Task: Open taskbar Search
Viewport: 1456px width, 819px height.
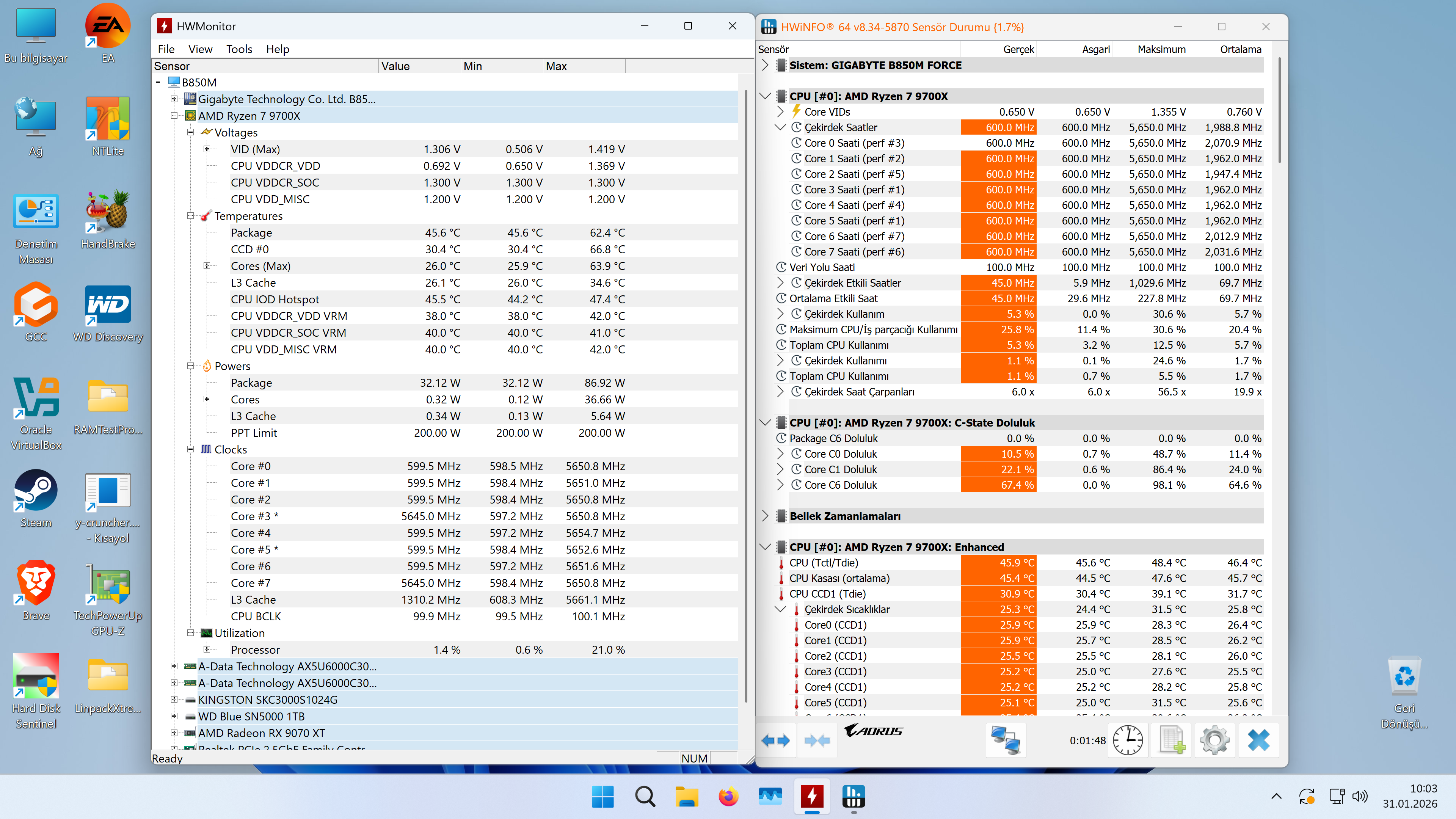Action: pyautogui.click(x=645, y=797)
